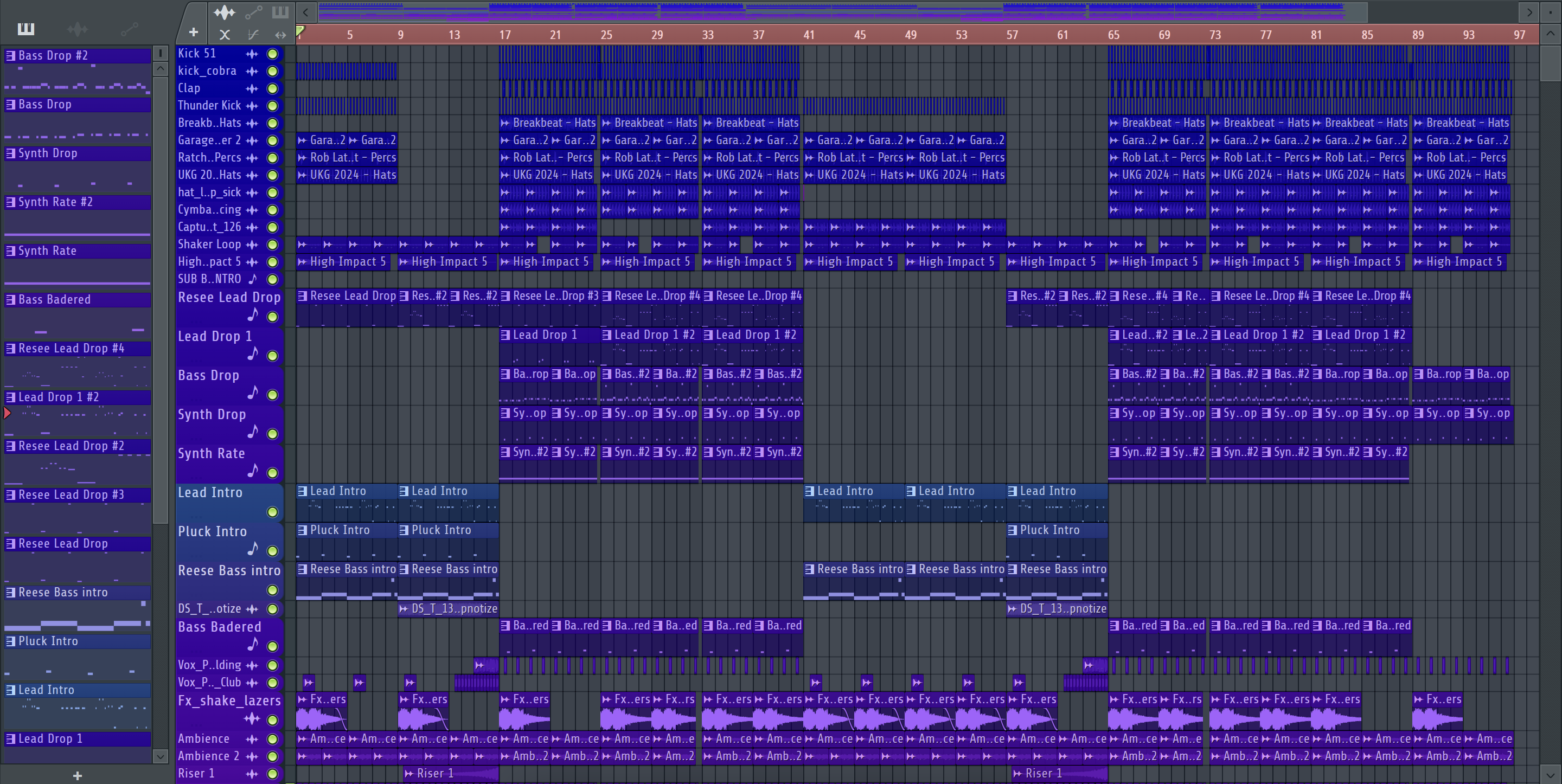The image size is (1562, 784).
Task: Click the crossfade X icon in playlist toolbar
Action: tap(225, 35)
